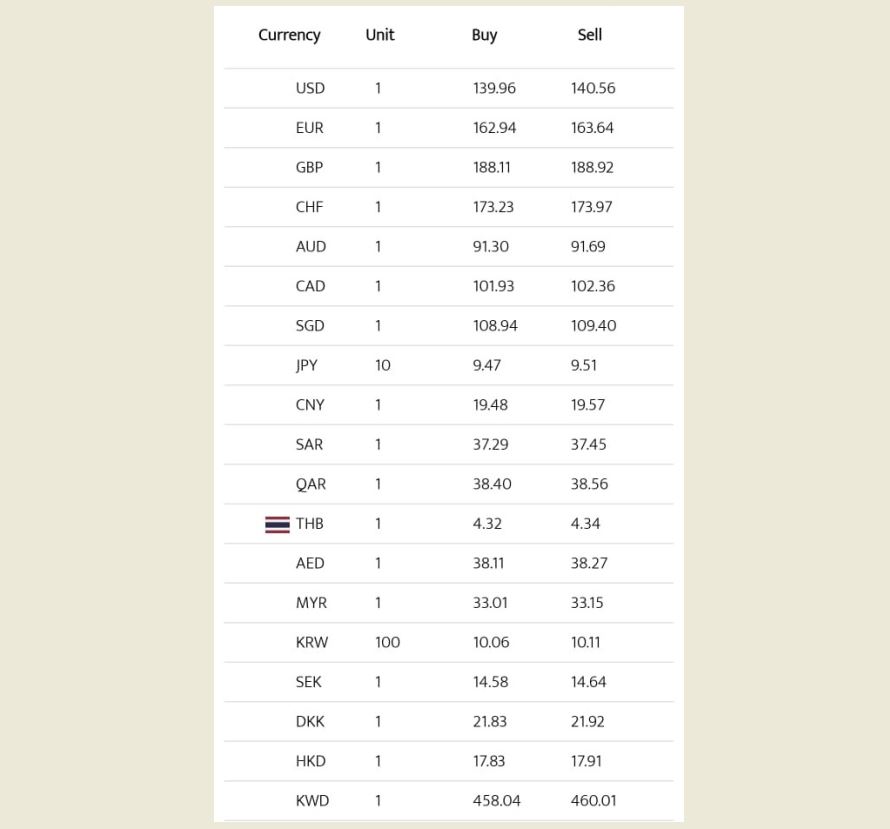
Task: Select the EUR currency code
Action: (310, 128)
